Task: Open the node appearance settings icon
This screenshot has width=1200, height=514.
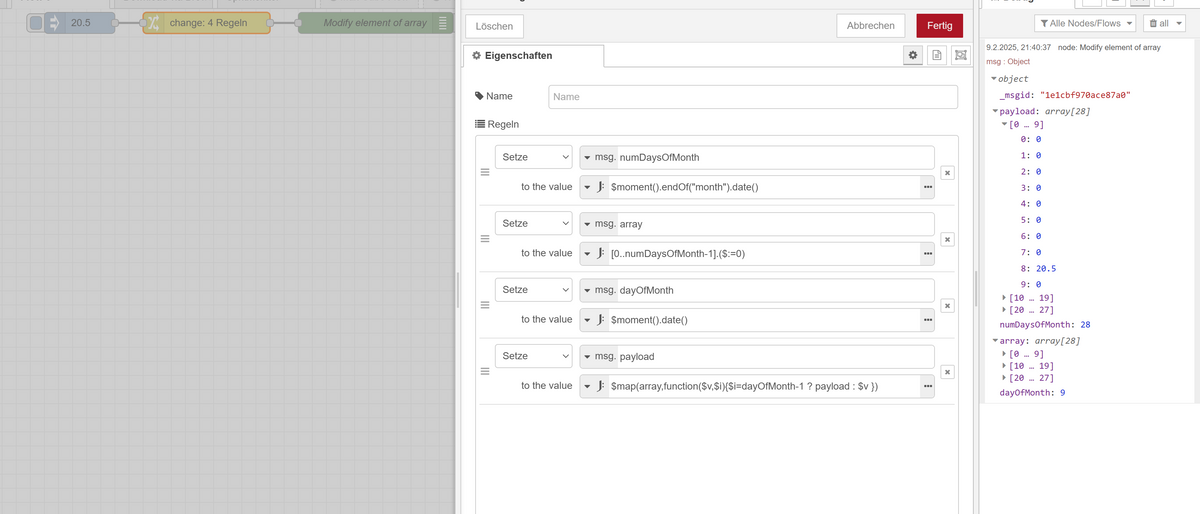Action: pyautogui.click(x=960, y=56)
